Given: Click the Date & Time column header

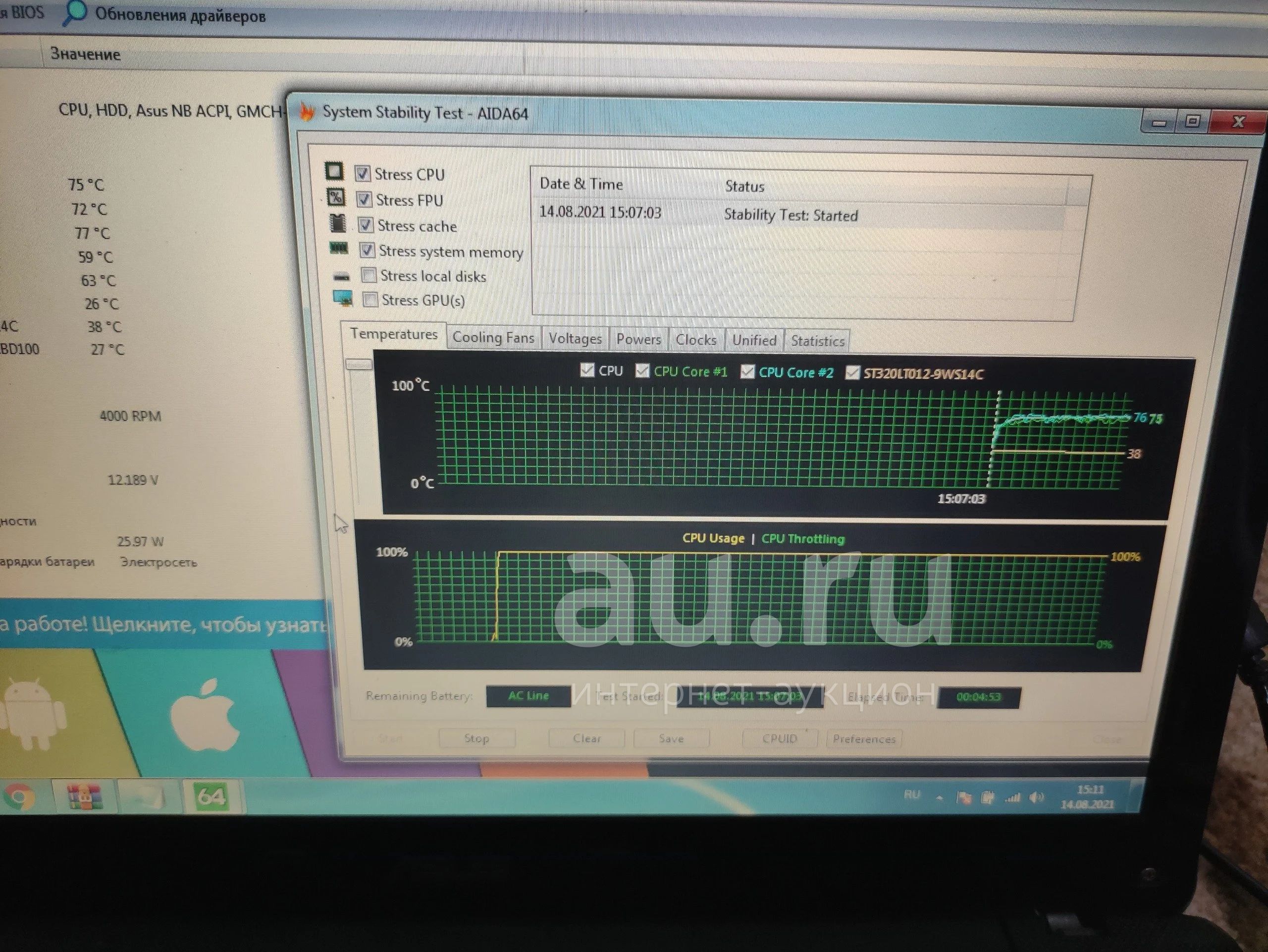Looking at the screenshot, I should [581, 183].
